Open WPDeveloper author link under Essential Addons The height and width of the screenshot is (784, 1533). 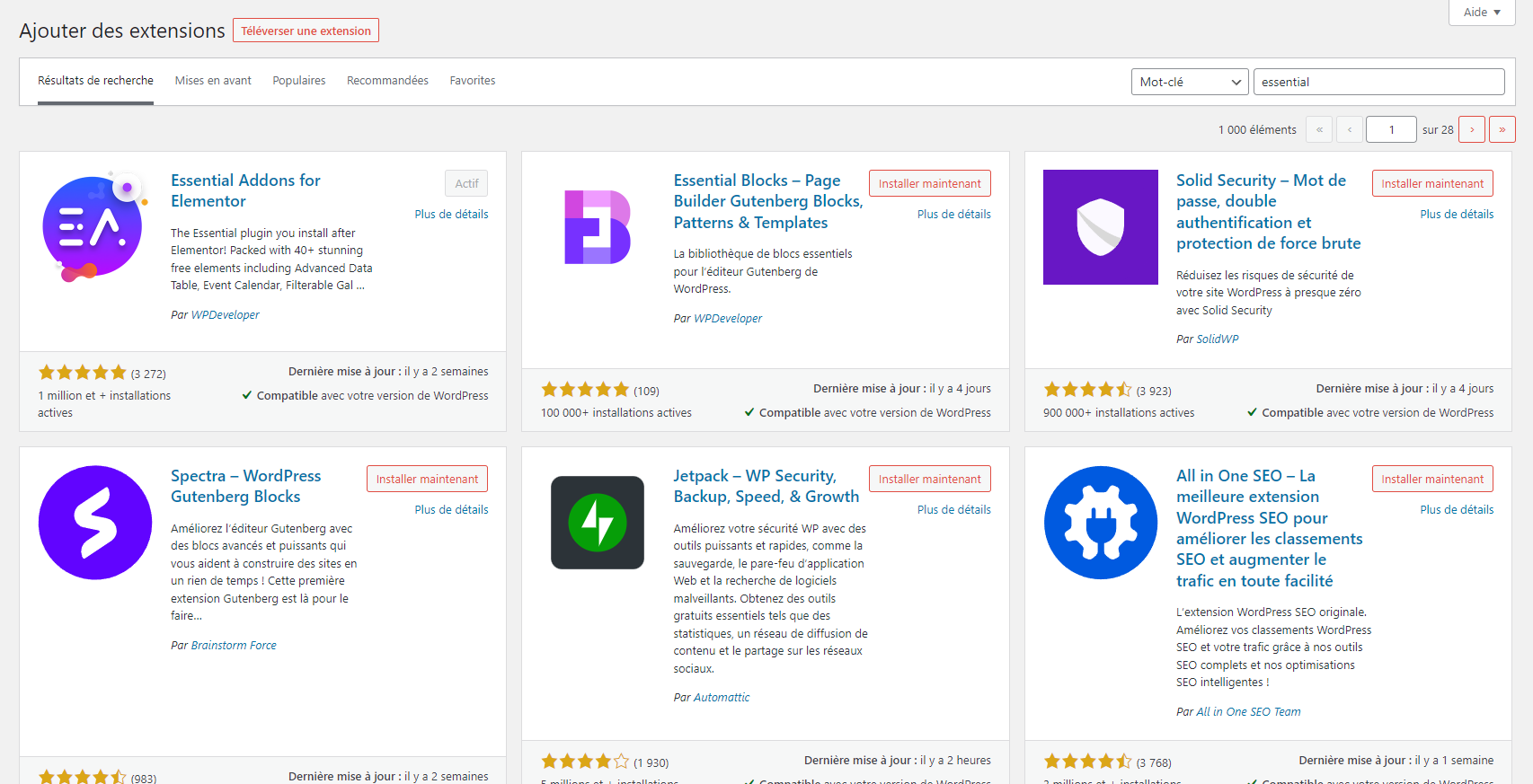pos(225,314)
